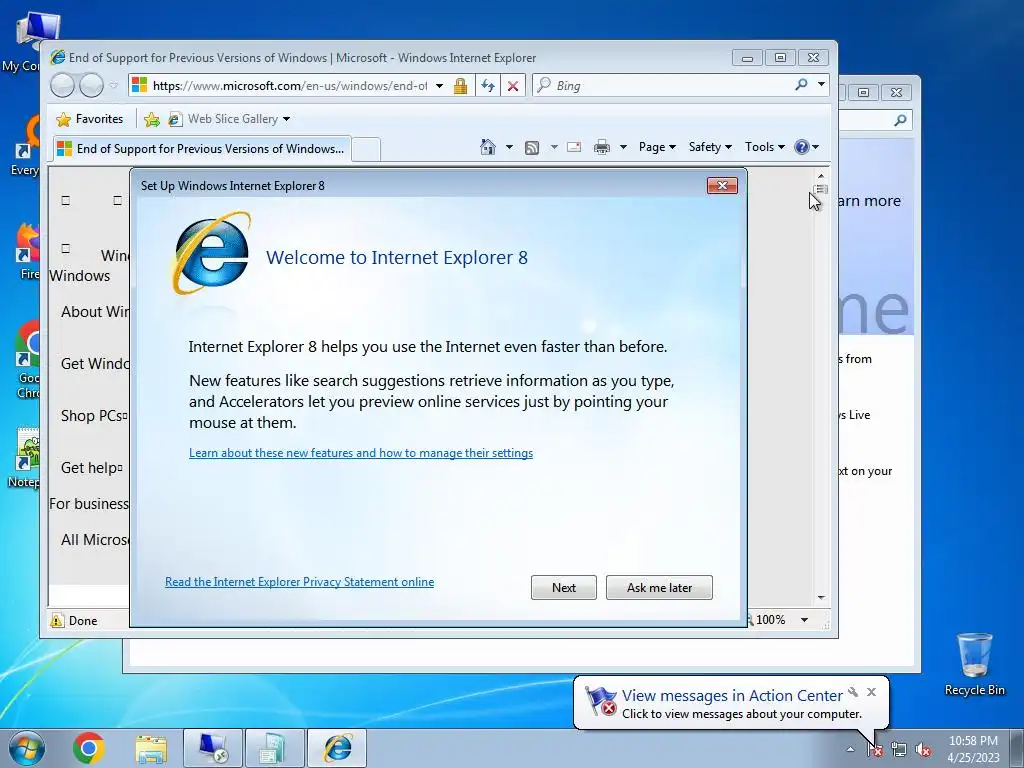Image resolution: width=1024 pixels, height=768 pixels.
Task: Select the End of Support page tab
Action: [x=201, y=149]
